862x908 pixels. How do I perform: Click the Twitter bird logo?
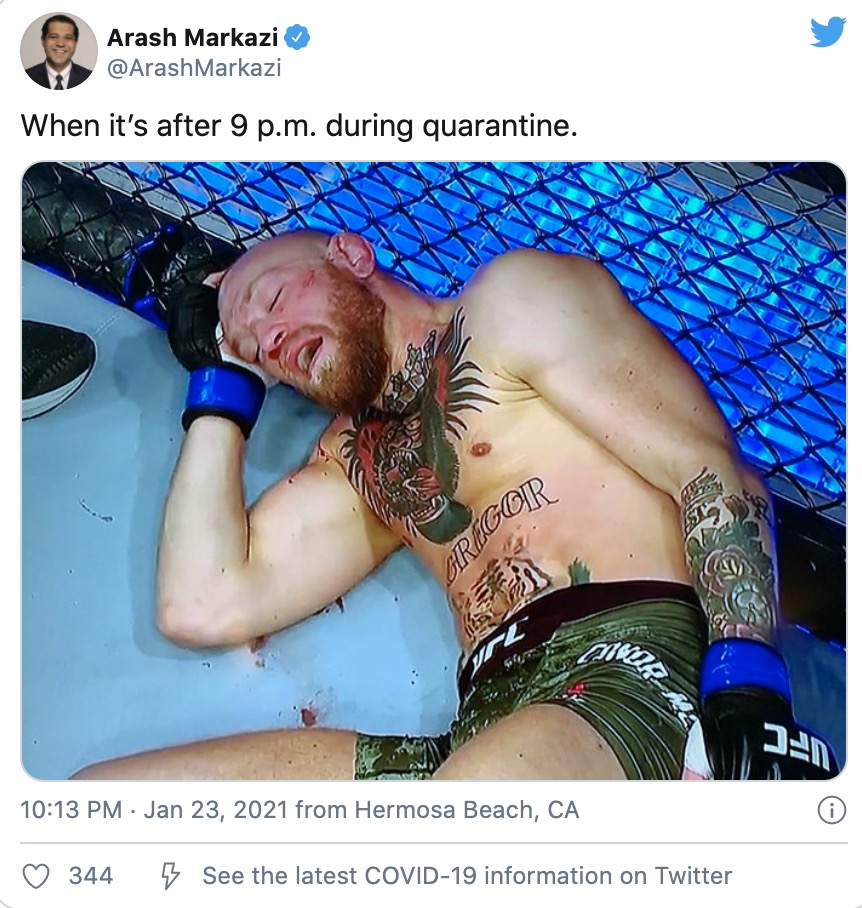point(828,33)
